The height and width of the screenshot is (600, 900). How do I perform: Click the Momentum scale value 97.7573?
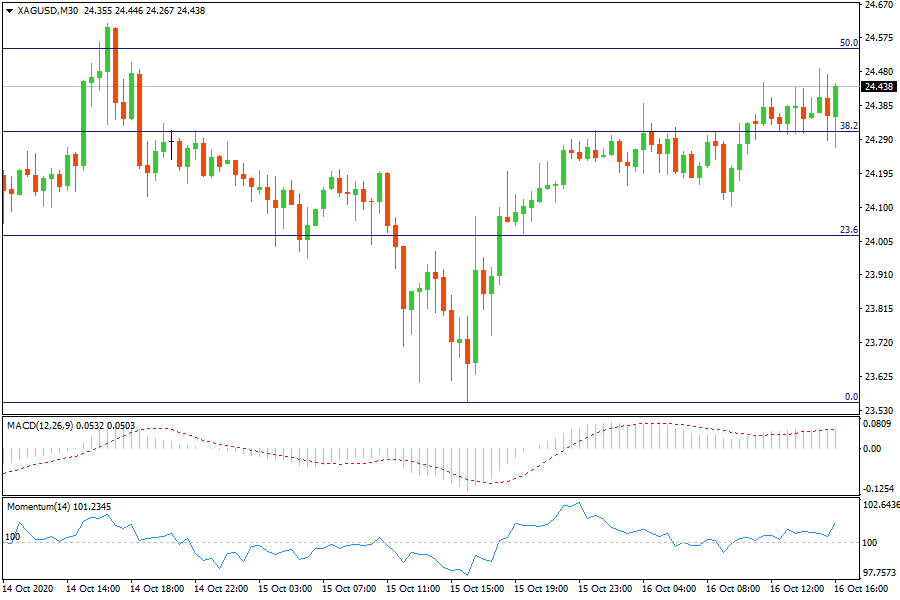pyautogui.click(x=880, y=573)
